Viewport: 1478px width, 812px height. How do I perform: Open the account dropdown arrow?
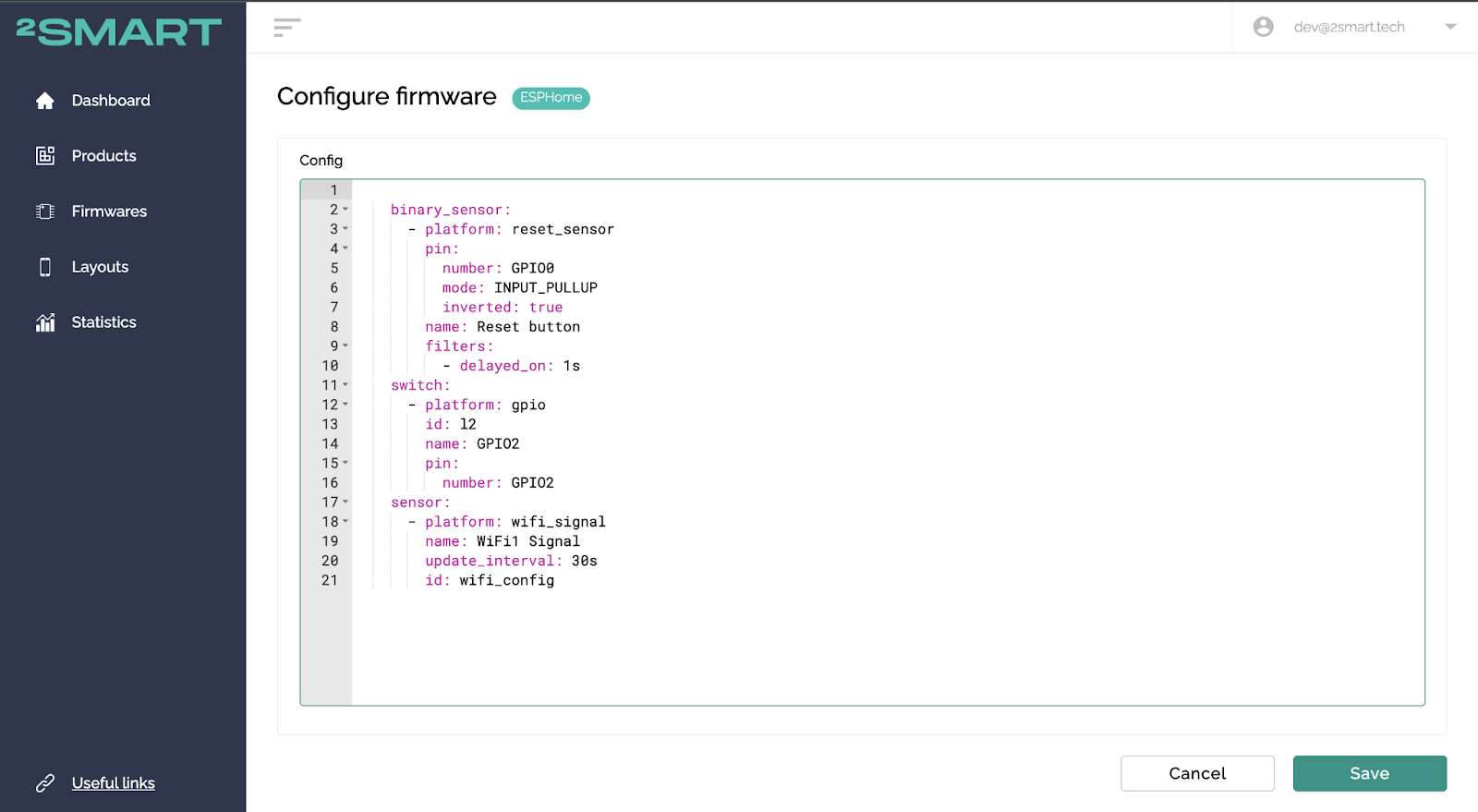pos(1450,27)
